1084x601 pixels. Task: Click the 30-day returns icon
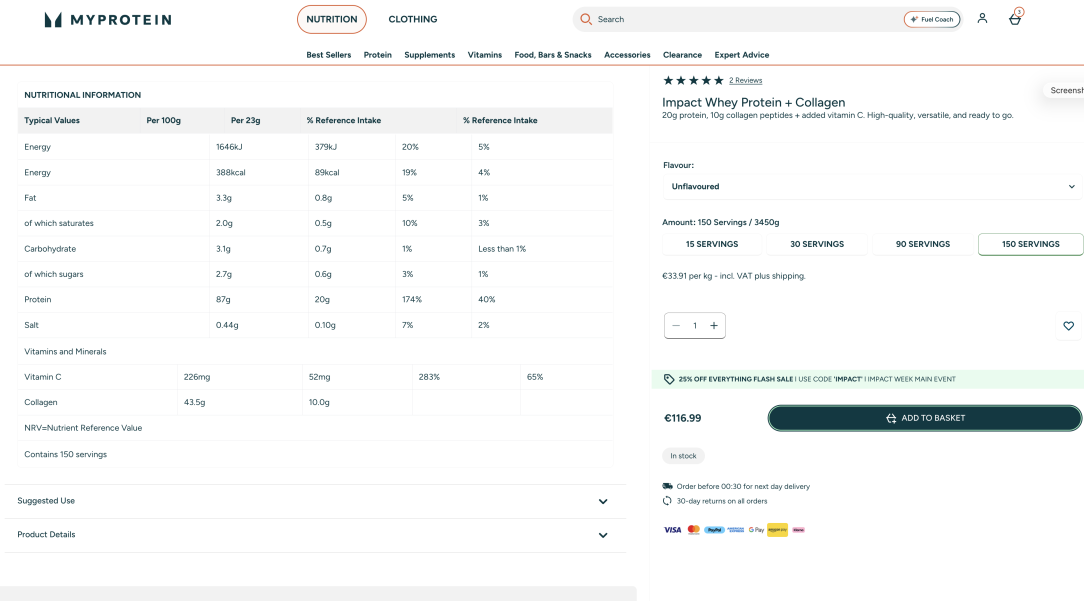pos(667,501)
